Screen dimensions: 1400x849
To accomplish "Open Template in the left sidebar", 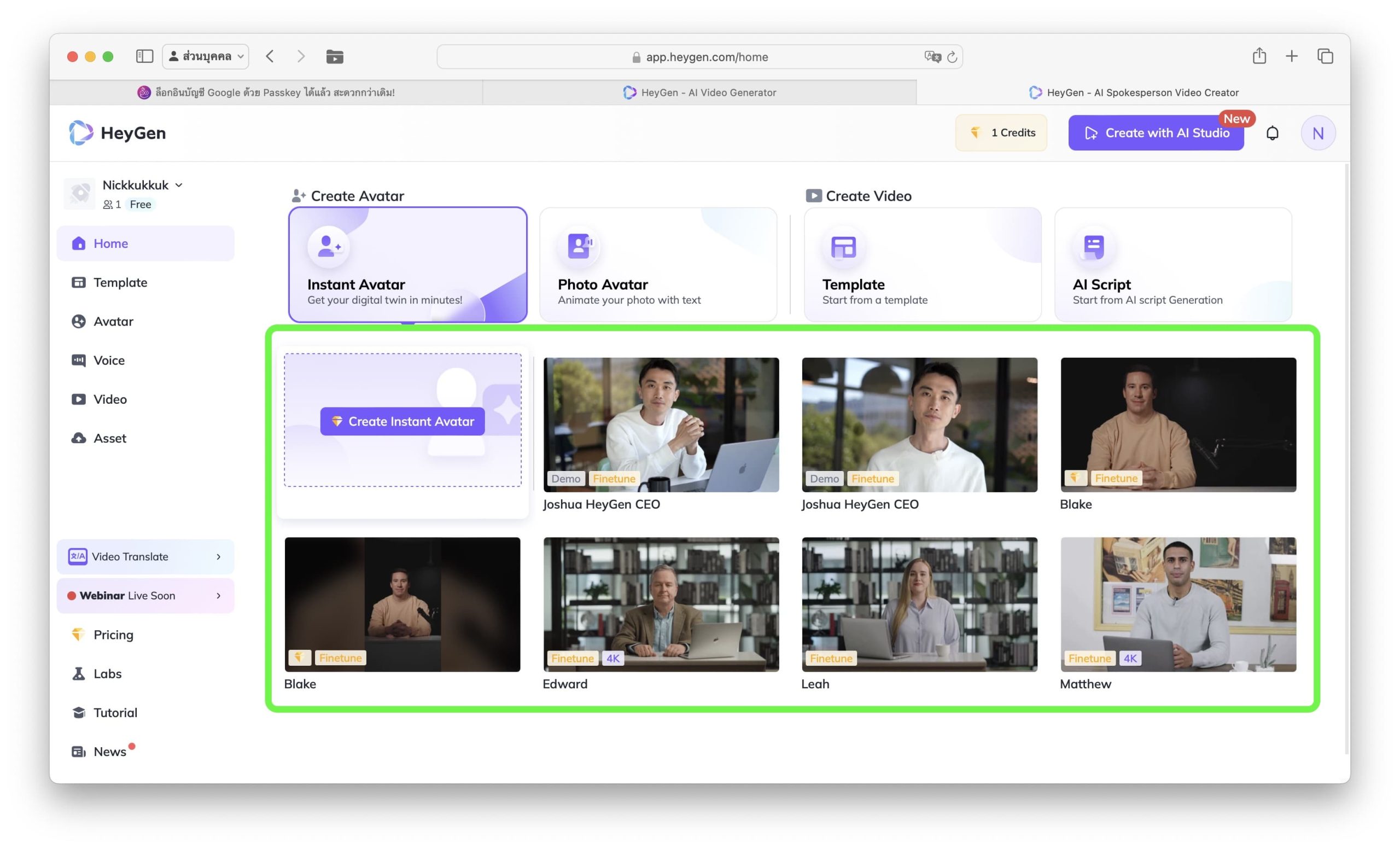I will tap(120, 282).
